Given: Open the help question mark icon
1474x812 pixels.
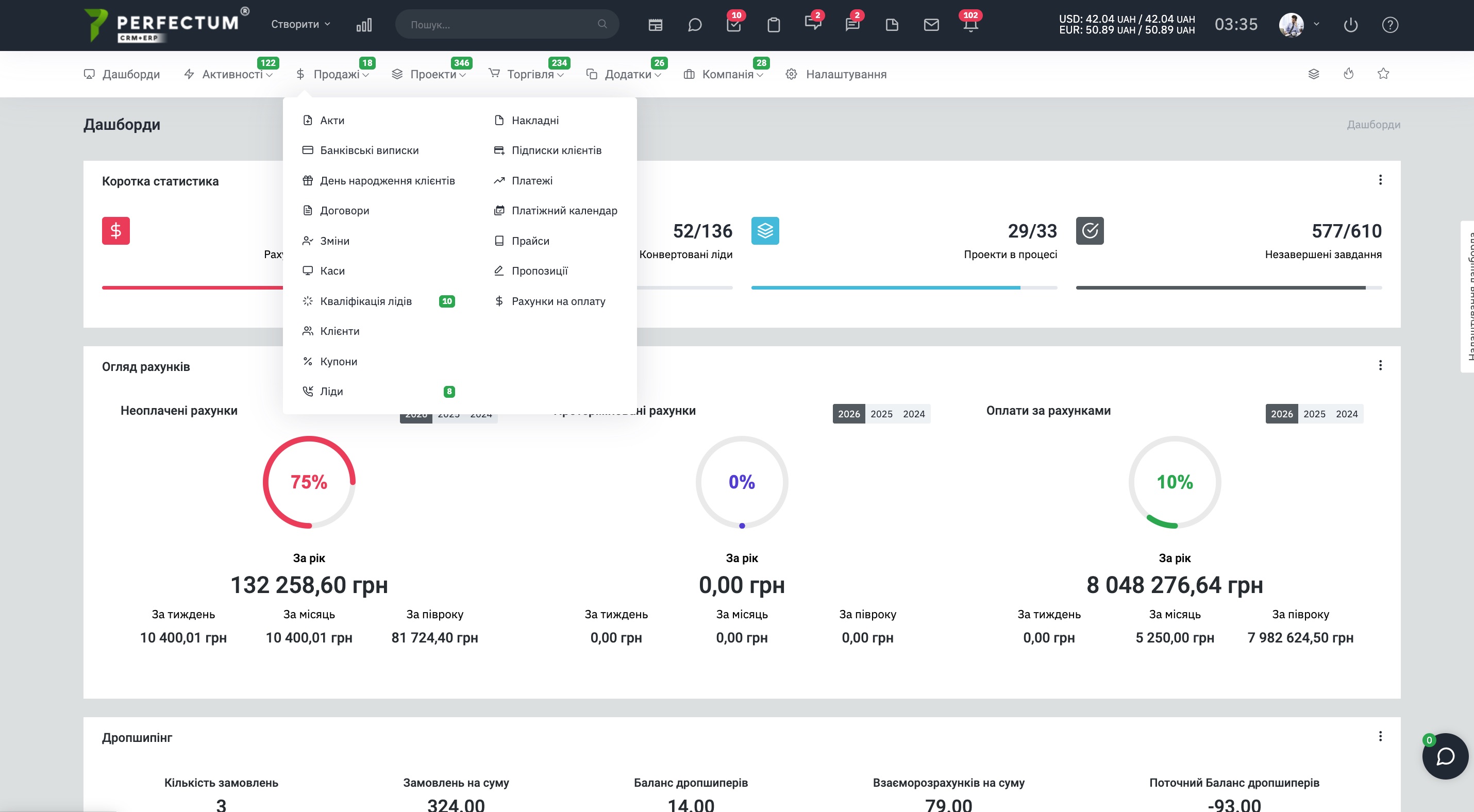Looking at the screenshot, I should tap(1391, 25).
